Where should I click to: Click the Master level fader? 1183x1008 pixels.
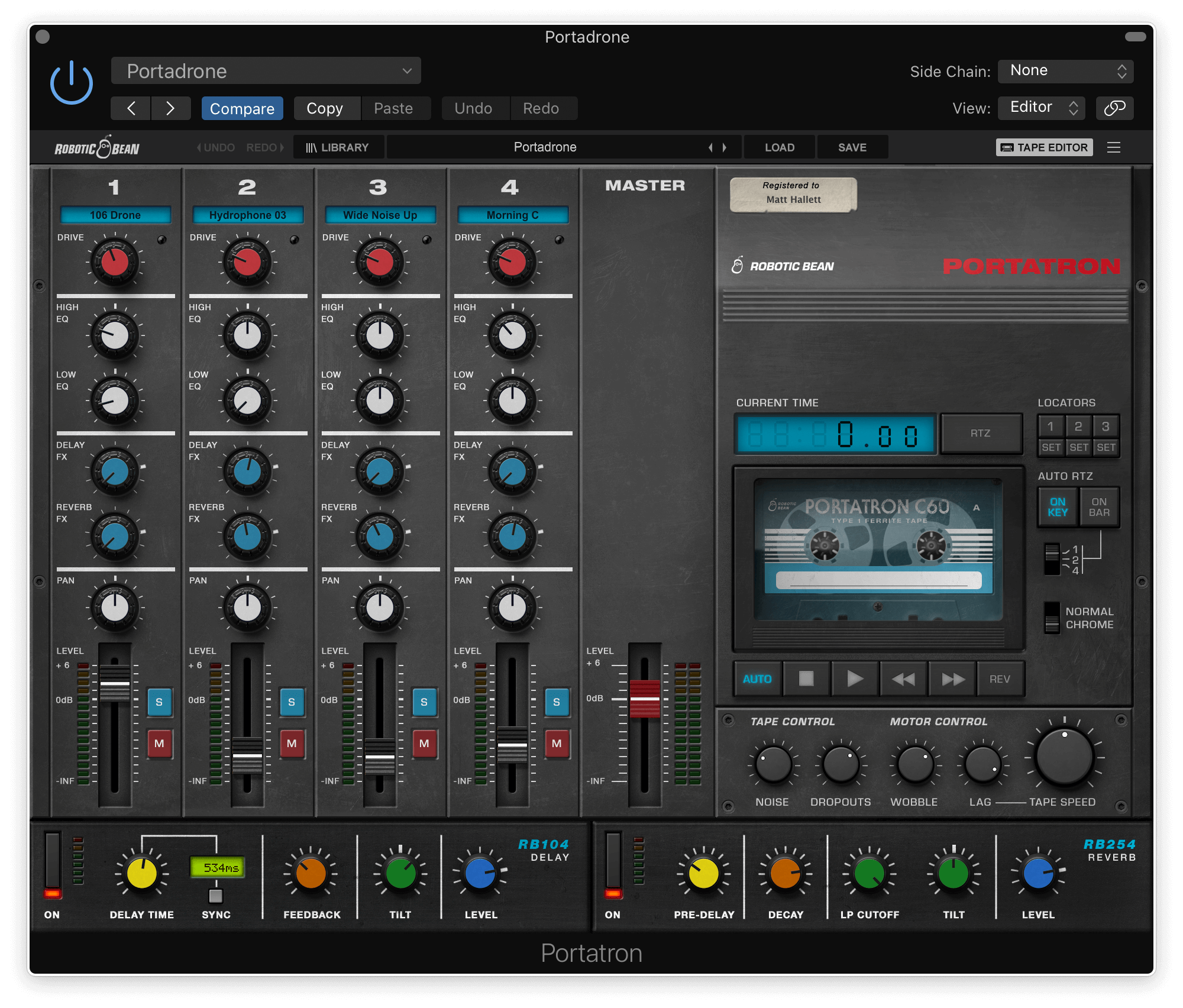click(644, 699)
